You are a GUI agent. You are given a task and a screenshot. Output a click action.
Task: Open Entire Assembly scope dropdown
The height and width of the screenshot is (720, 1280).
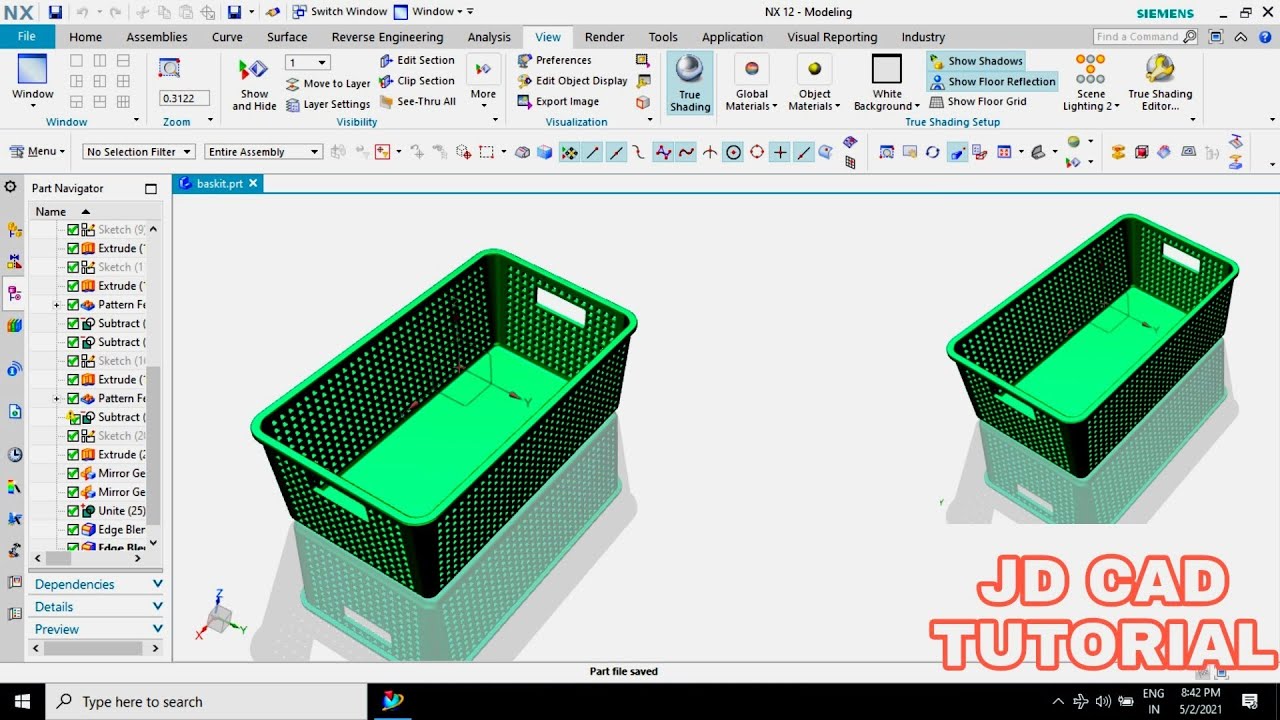click(x=264, y=152)
